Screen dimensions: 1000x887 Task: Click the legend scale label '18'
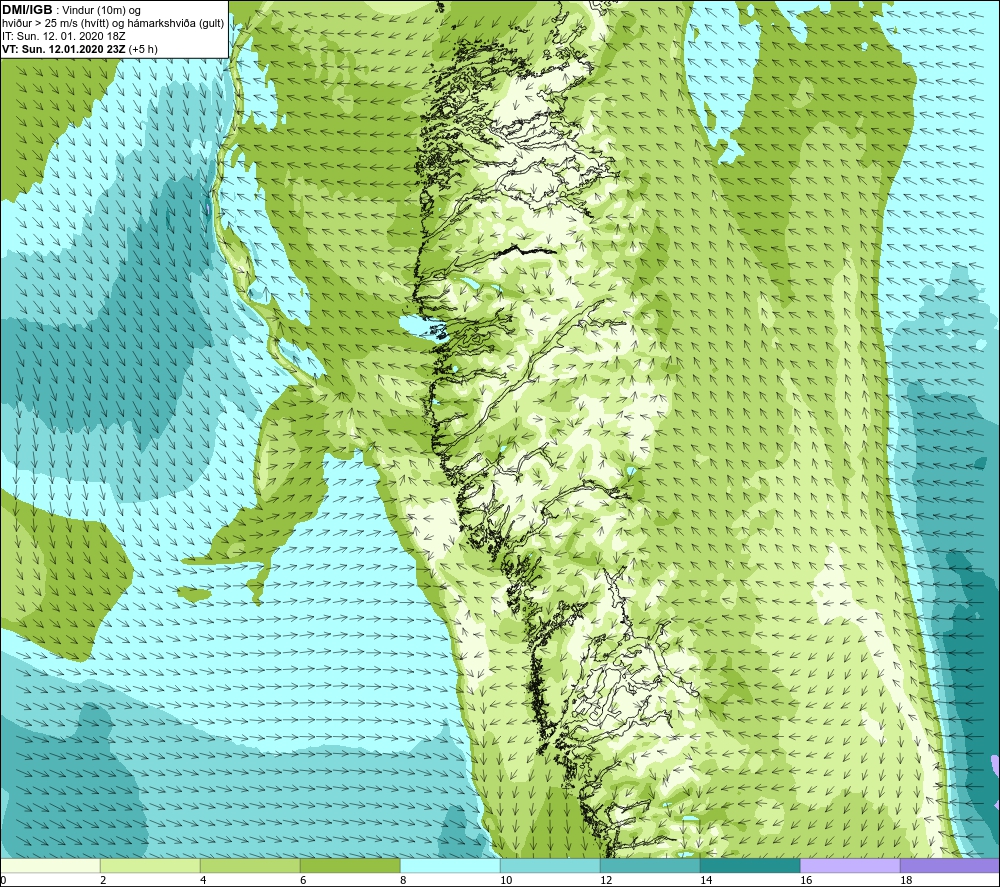click(x=906, y=881)
